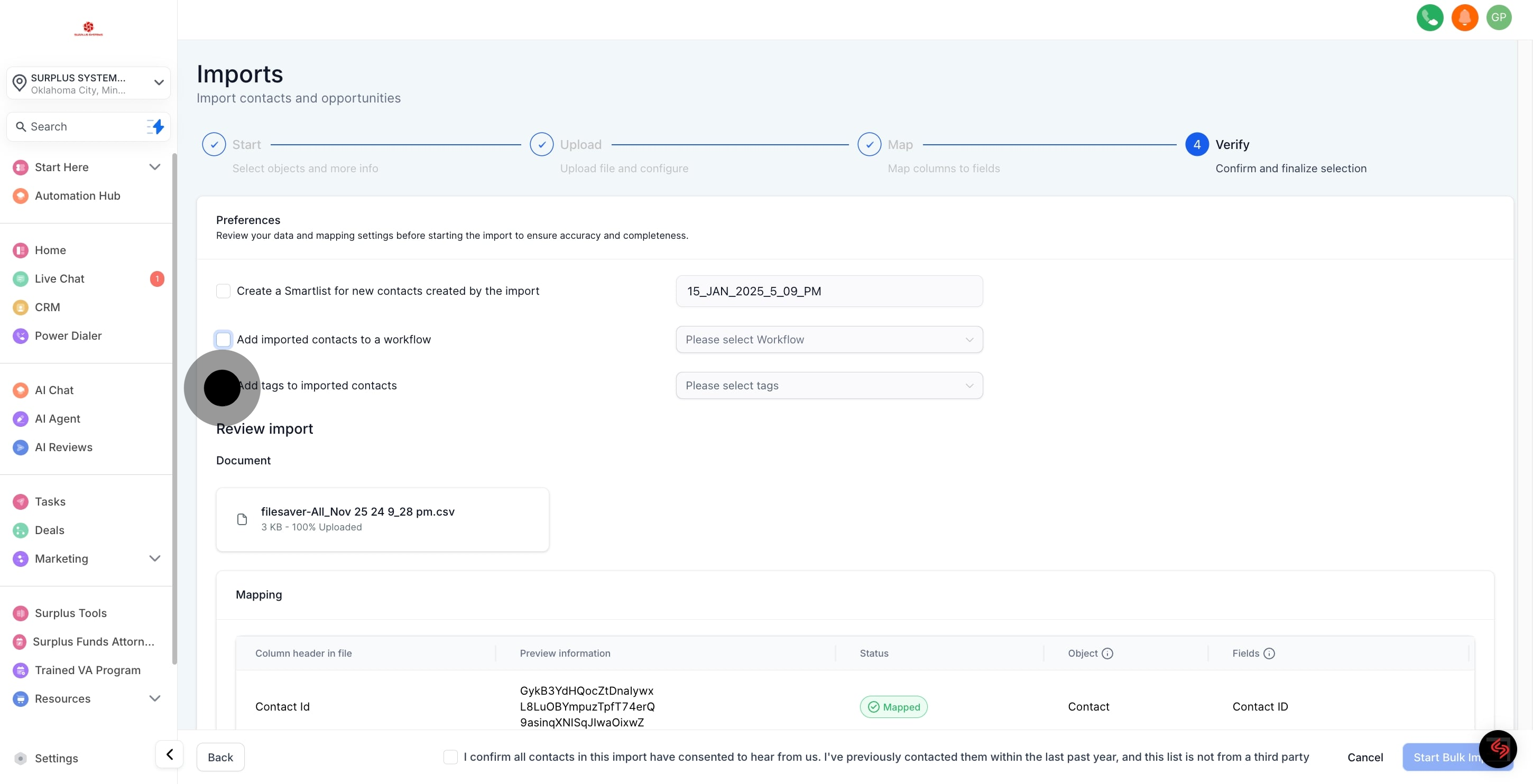Click the Smartlist name input field
Viewport: 1533px width, 784px height.
point(828,292)
